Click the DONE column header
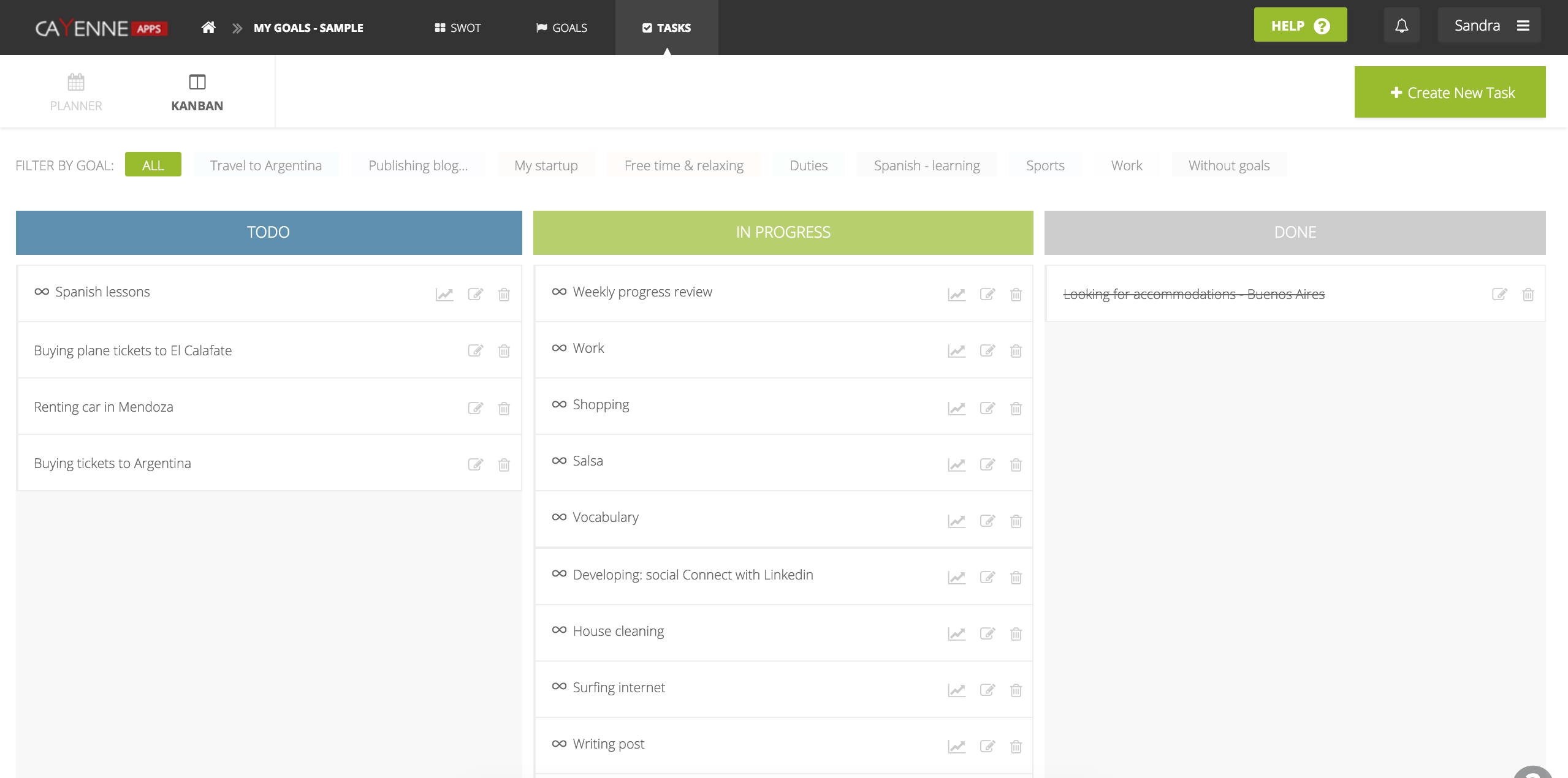This screenshot has width=1568, height=778. [1295, 232]
